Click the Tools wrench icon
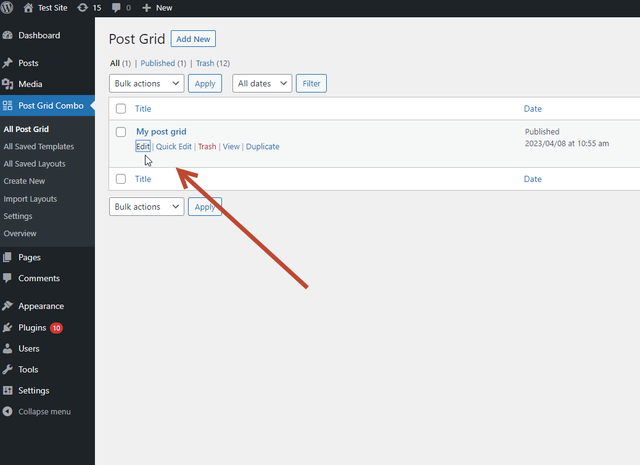Image resolution: width=640 pixels, height=465 pixels. (x=7, y=369)
